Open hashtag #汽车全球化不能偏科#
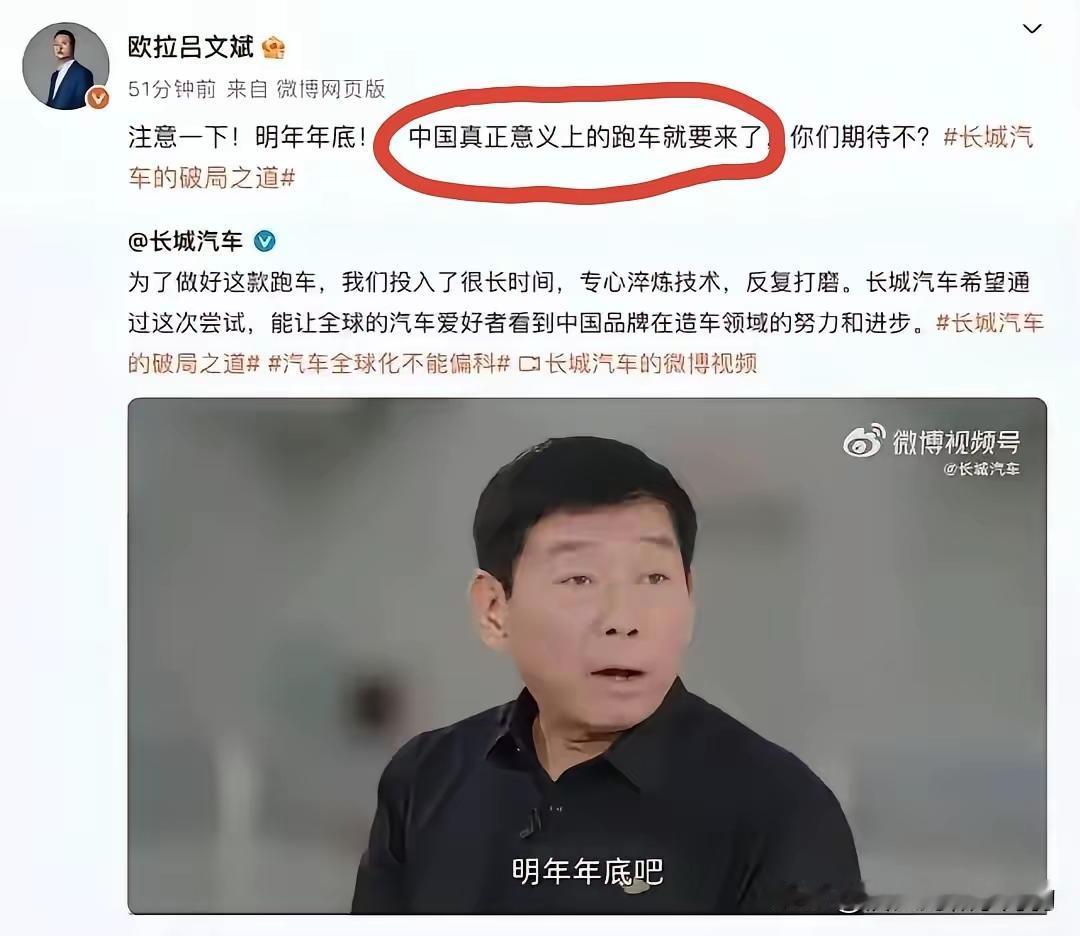Viewport: 1080px width, 936px height. pos(388,363)
